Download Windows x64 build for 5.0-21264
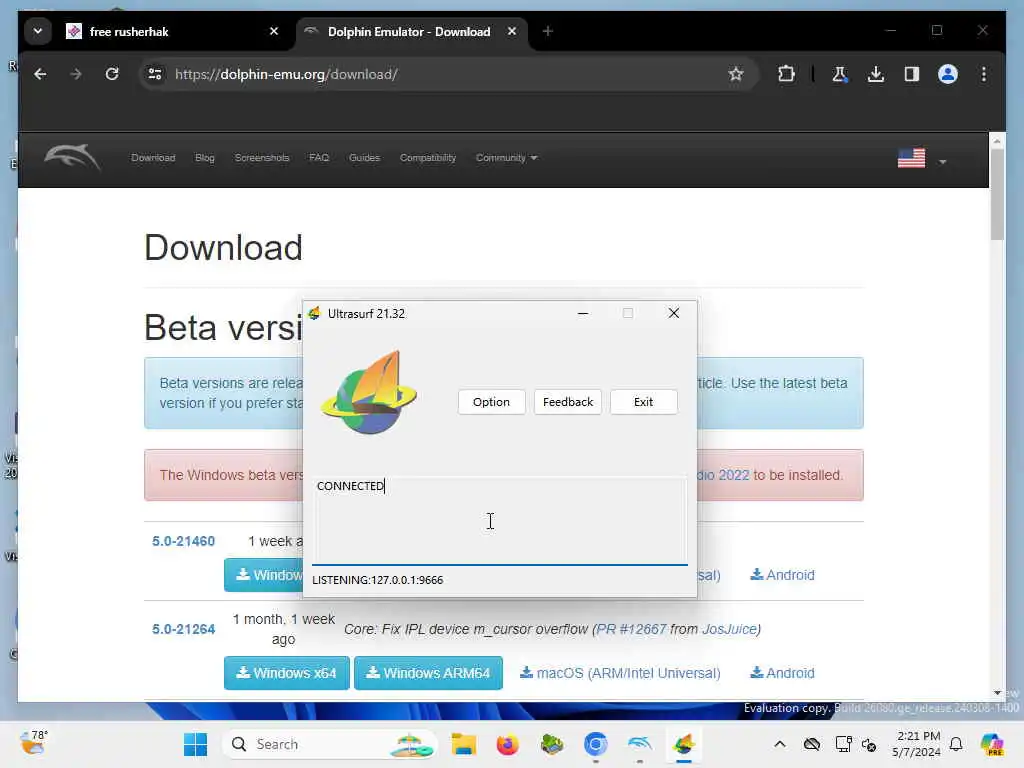The height and width of the screenshot is (768, 1024). 287,673
